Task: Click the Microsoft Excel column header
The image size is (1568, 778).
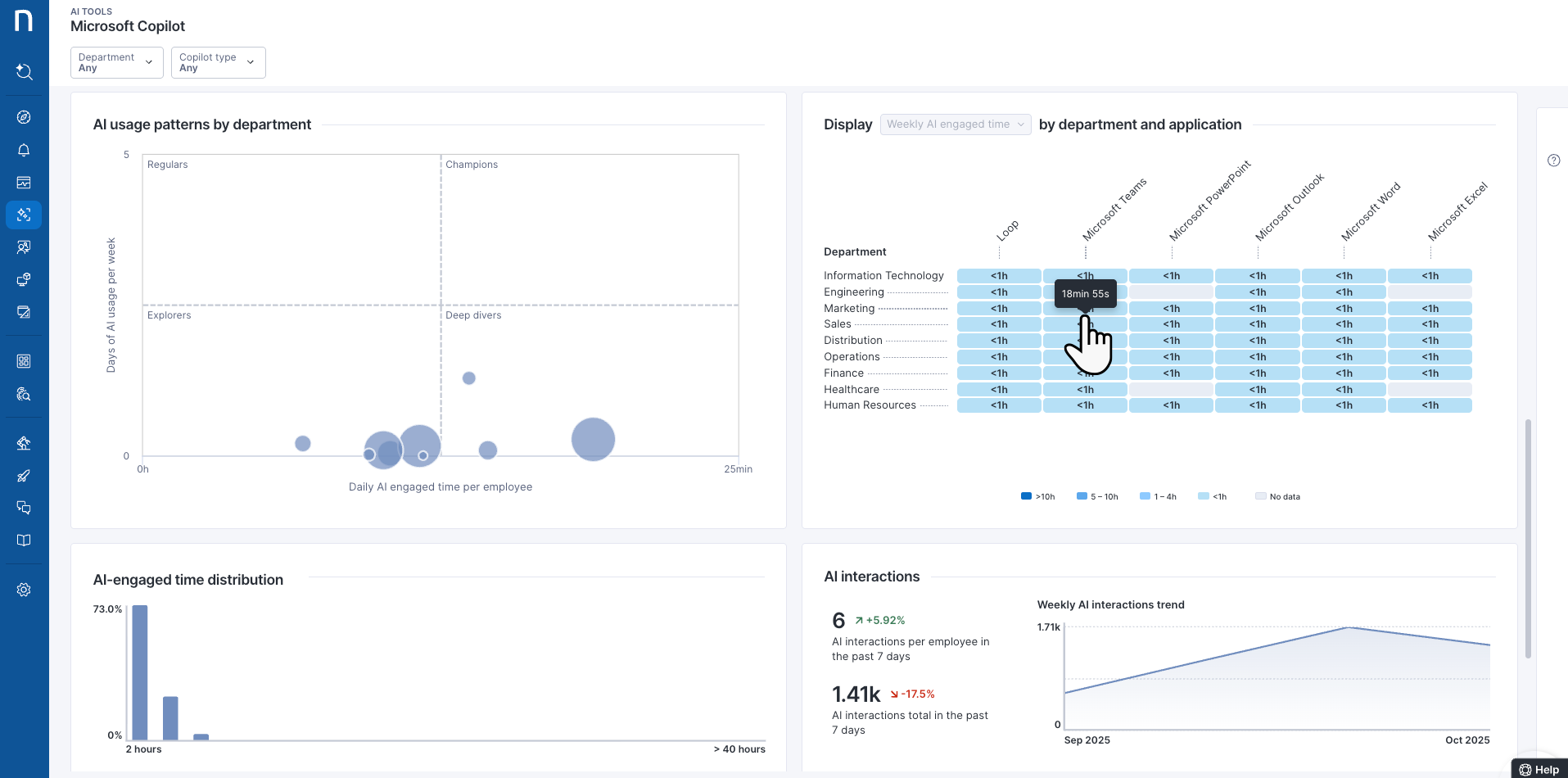Action: 1457,212
